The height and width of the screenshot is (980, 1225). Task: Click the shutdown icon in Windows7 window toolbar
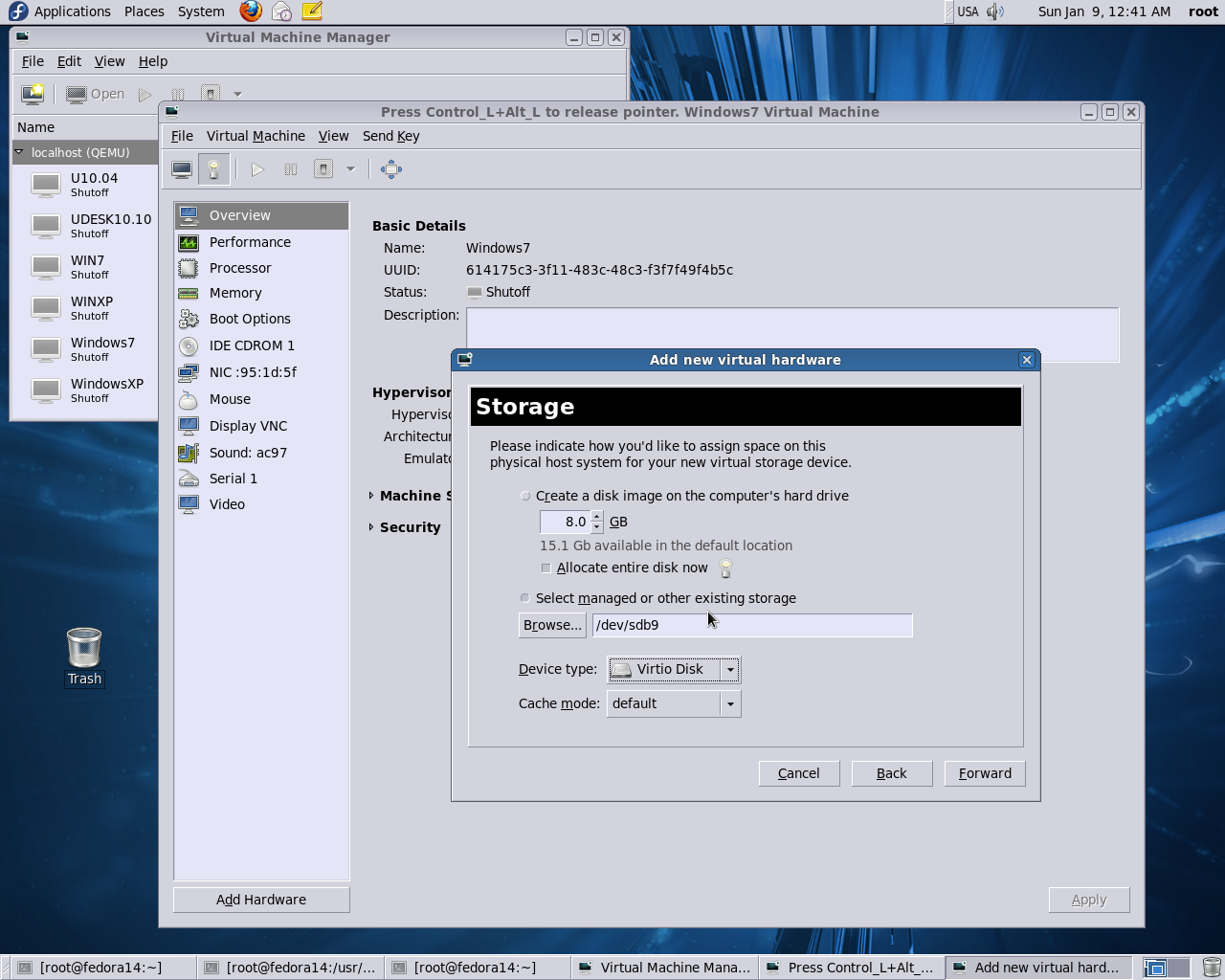coord(323,169)
